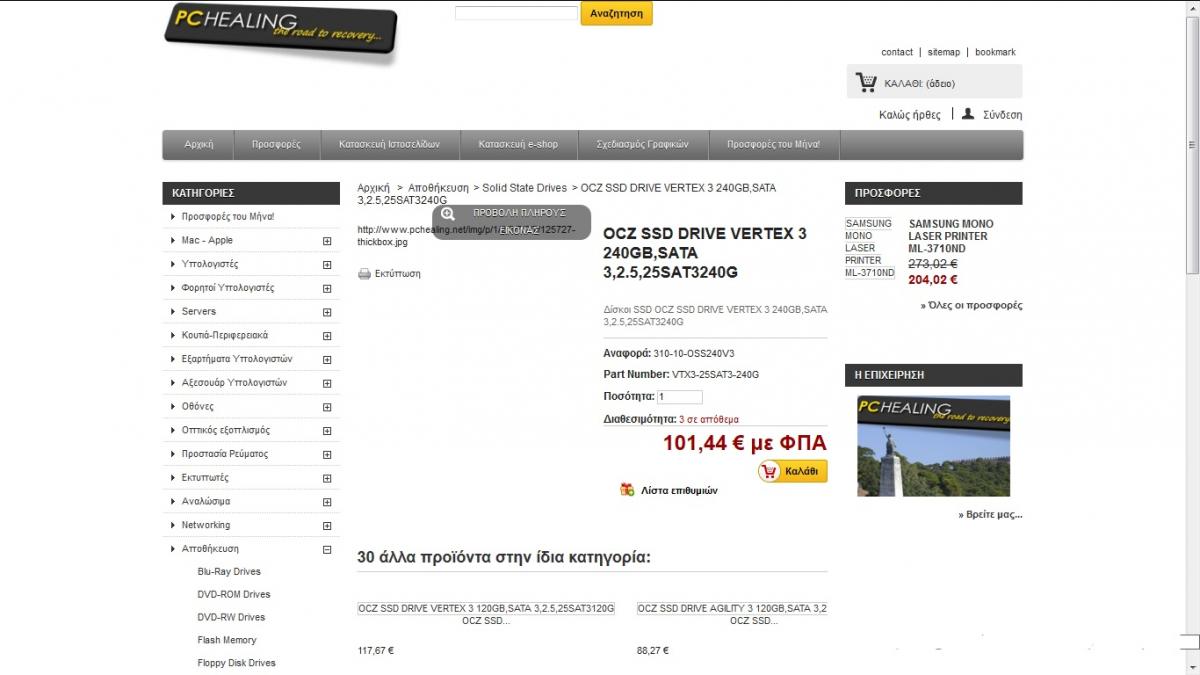Expand the Networking category plus box

(327, 526)
